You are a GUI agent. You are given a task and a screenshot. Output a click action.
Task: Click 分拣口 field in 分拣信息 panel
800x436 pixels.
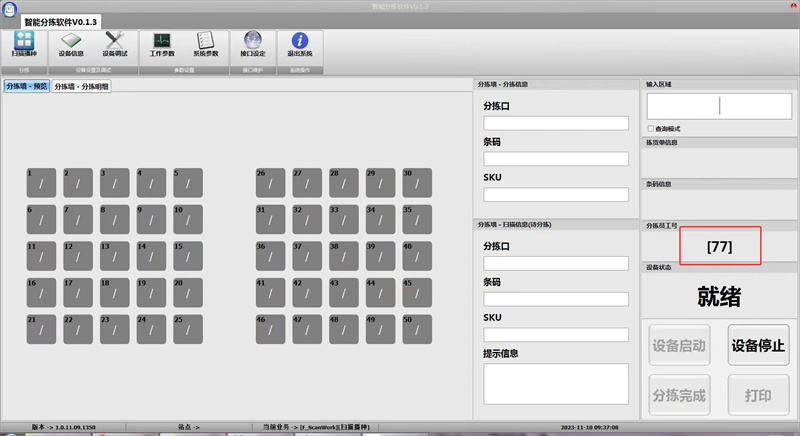556,123
